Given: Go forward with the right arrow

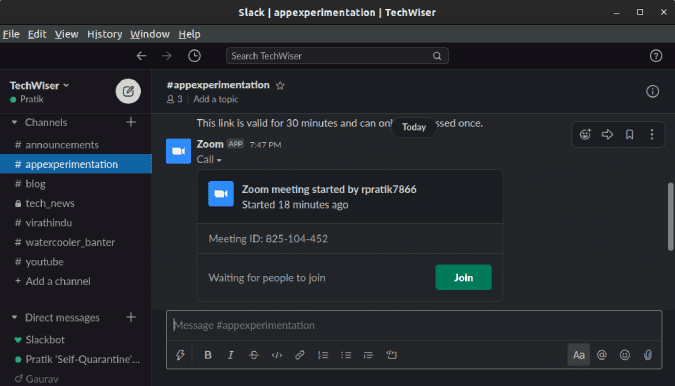Looking at the screenshot, I should (167, 56).
